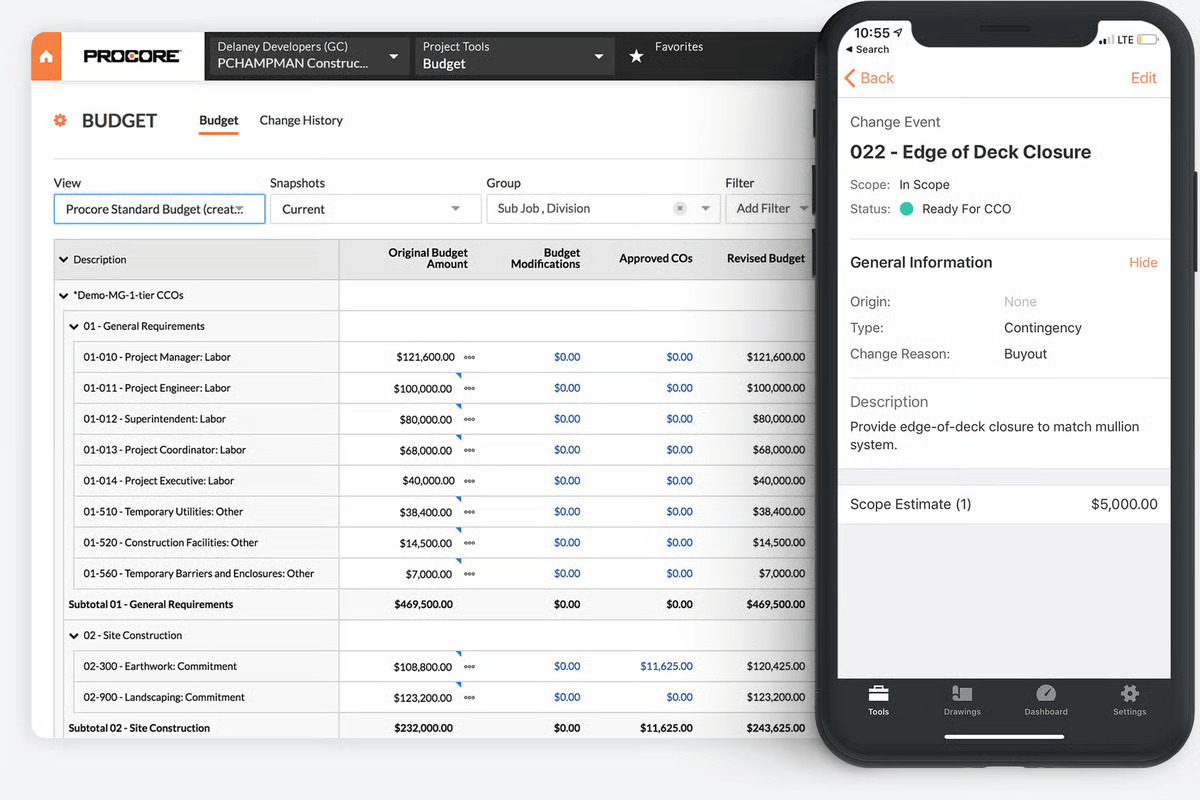Screen dimensions: 1200x800
Task: Hide the General Information section
Action: point(1143,262)
